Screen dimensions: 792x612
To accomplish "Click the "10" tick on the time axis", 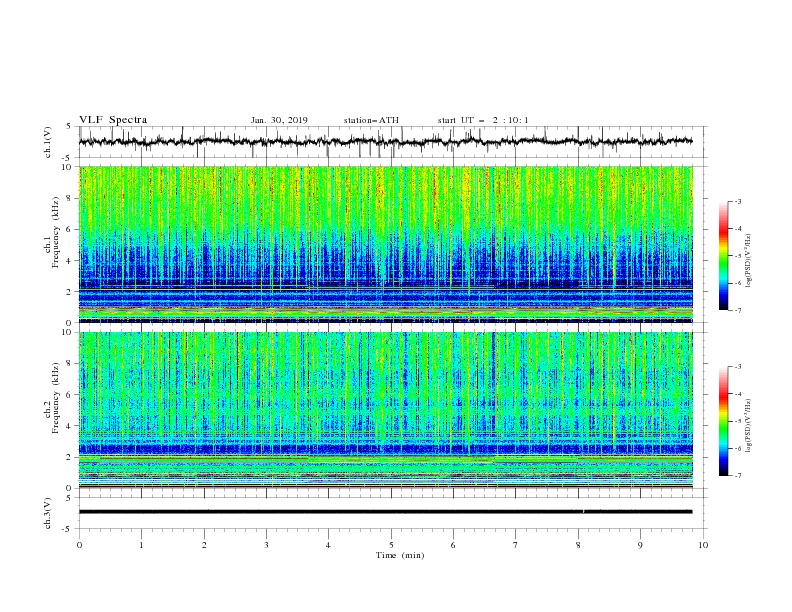I will click(x=703, y=545).
